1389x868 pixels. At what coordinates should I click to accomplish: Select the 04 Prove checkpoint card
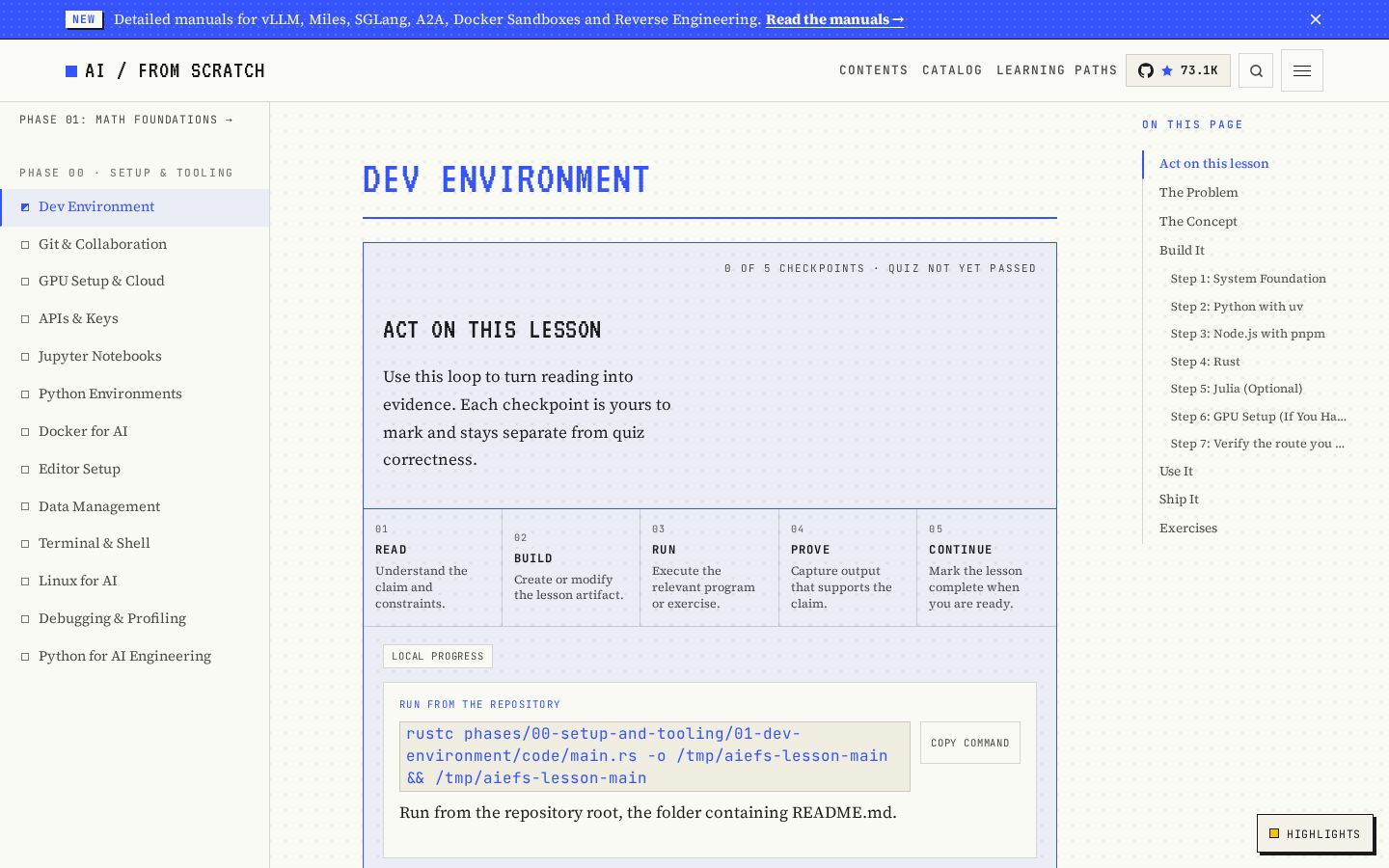[848, 568]
